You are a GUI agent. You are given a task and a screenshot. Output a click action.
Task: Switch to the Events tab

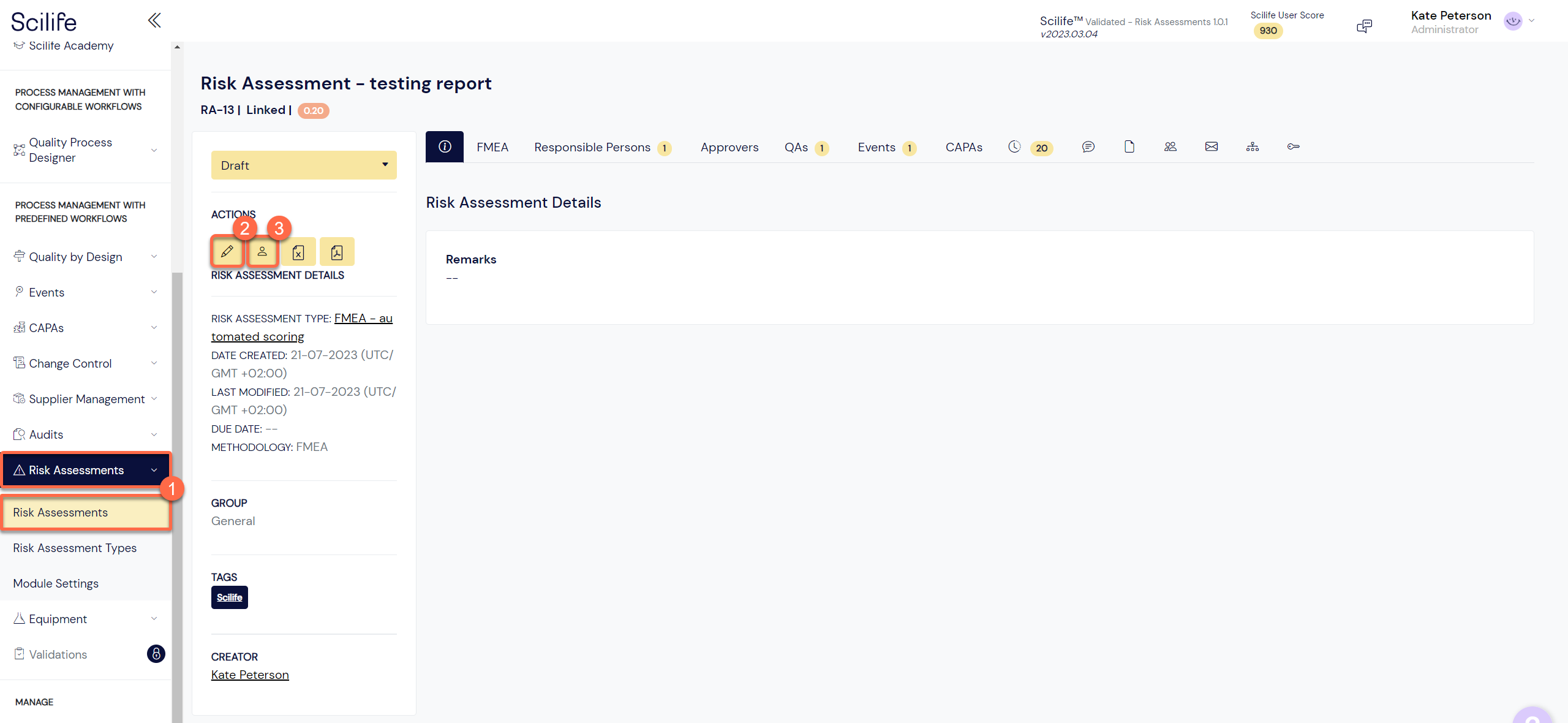[886, 147]
